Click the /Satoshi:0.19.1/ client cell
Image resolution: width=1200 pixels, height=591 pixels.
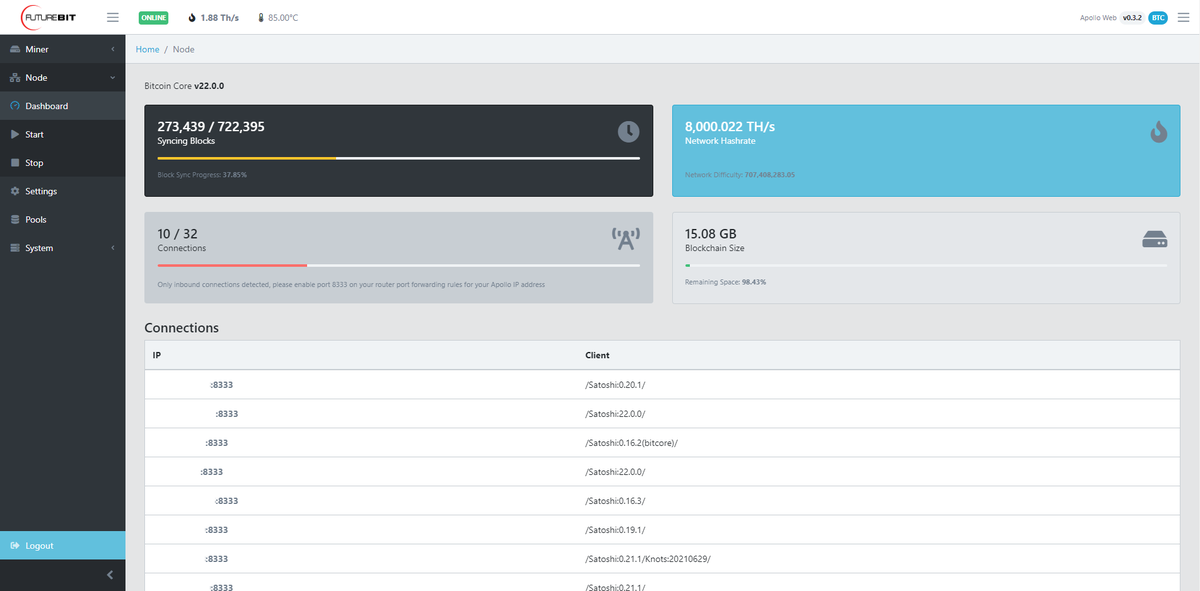tap(615, 529)
